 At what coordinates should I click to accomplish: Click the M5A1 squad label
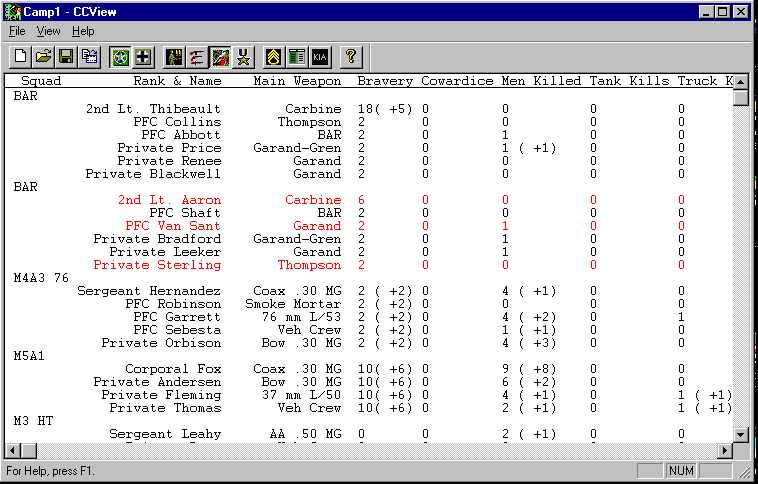(29, 356)
